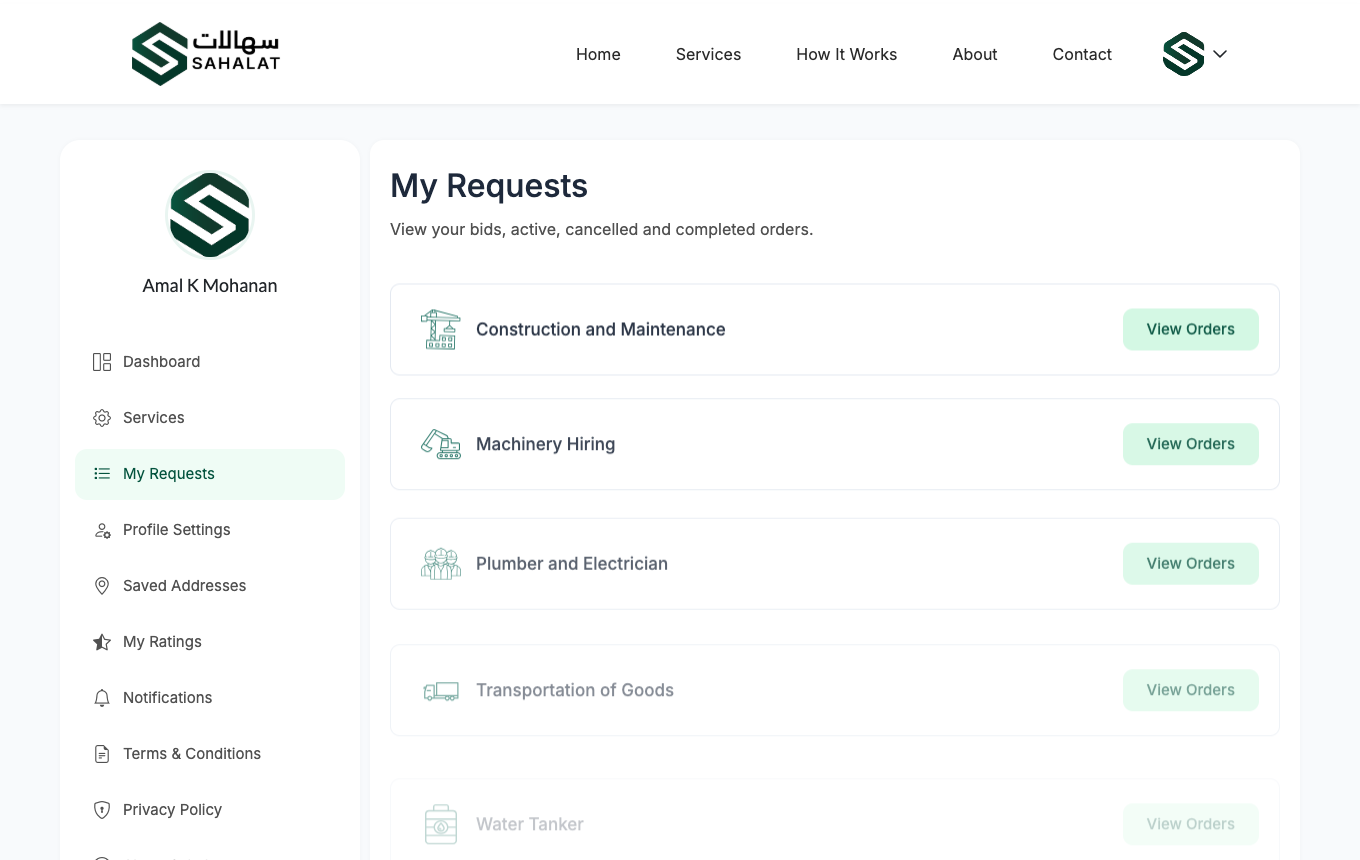The image size is (1360, 860).
Task: Click the Dashboard sidebar icon
Action: click(x=102, y=362)
